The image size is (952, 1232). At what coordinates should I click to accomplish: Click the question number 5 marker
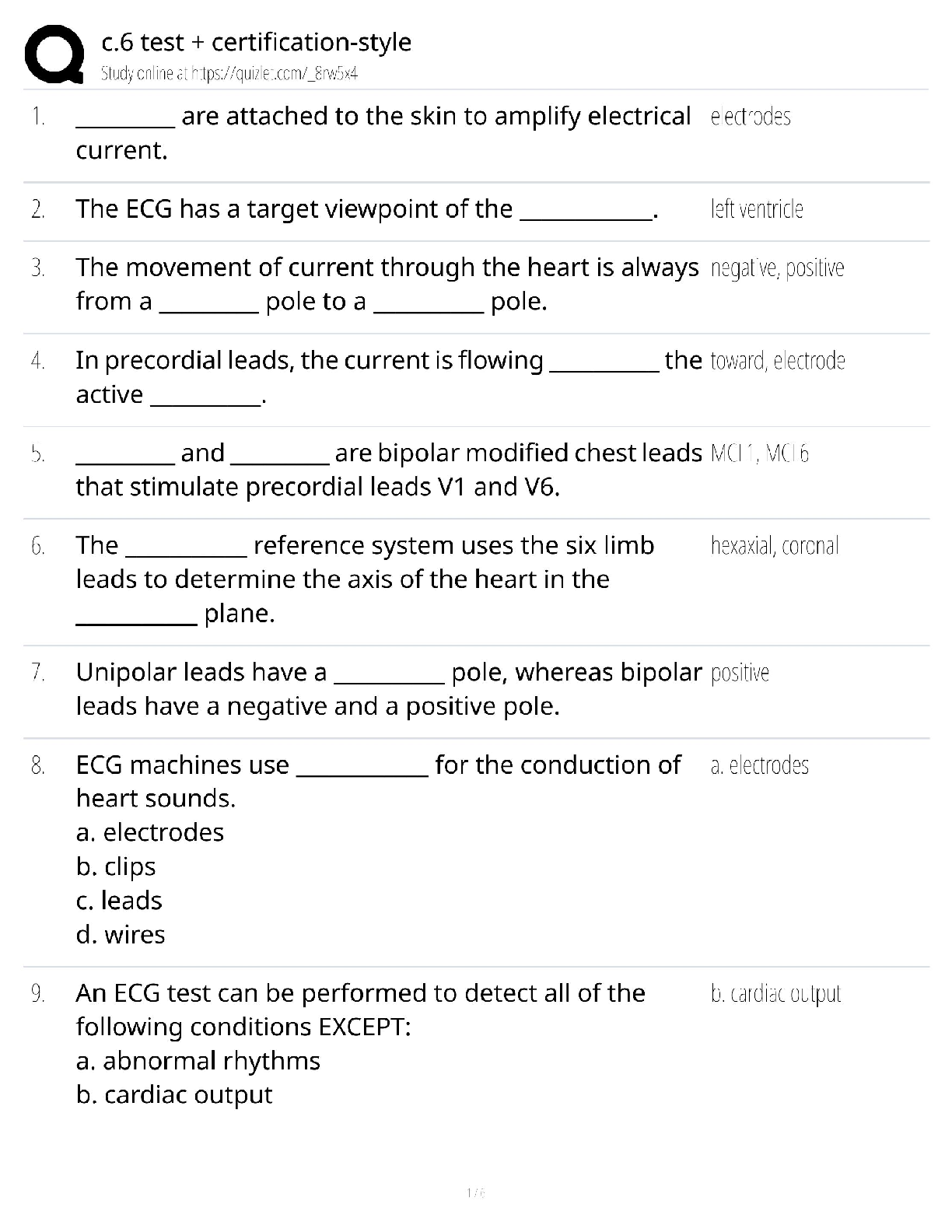38,453
